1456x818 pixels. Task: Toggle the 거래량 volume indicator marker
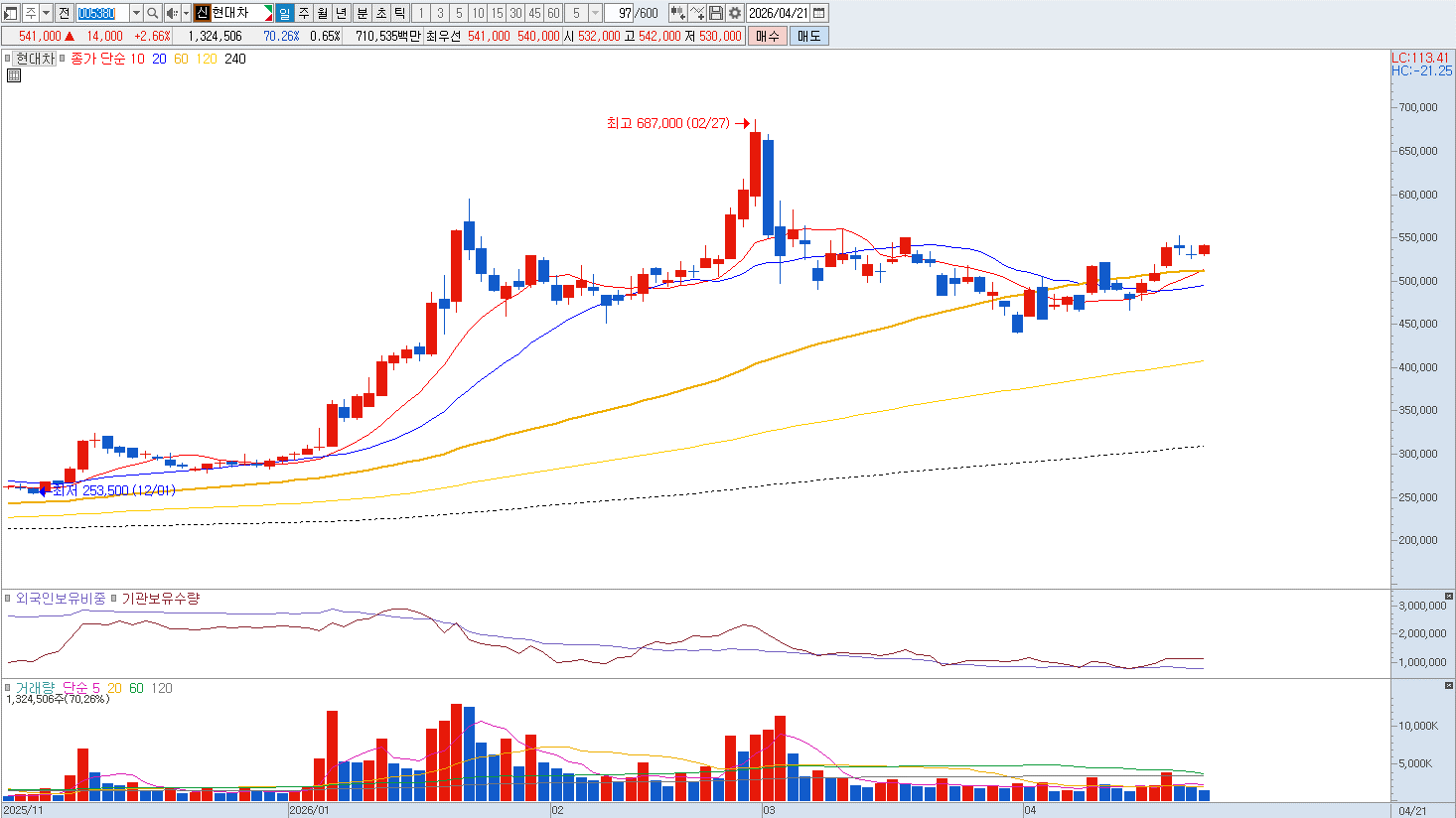8,688
